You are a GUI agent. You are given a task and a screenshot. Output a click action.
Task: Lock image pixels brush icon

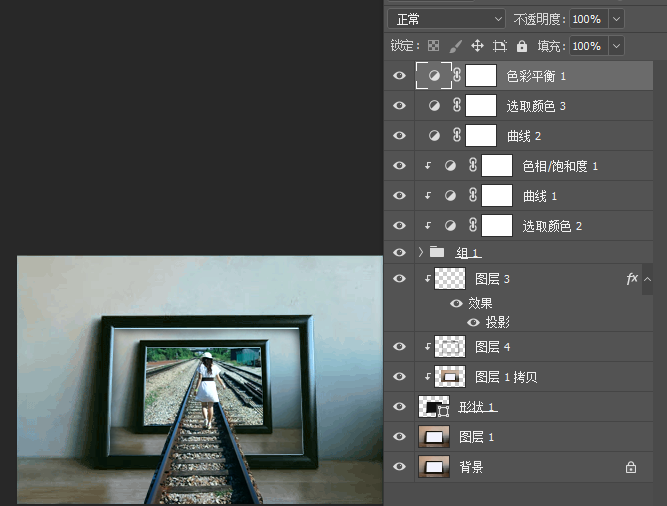click(x=456, y=46)
